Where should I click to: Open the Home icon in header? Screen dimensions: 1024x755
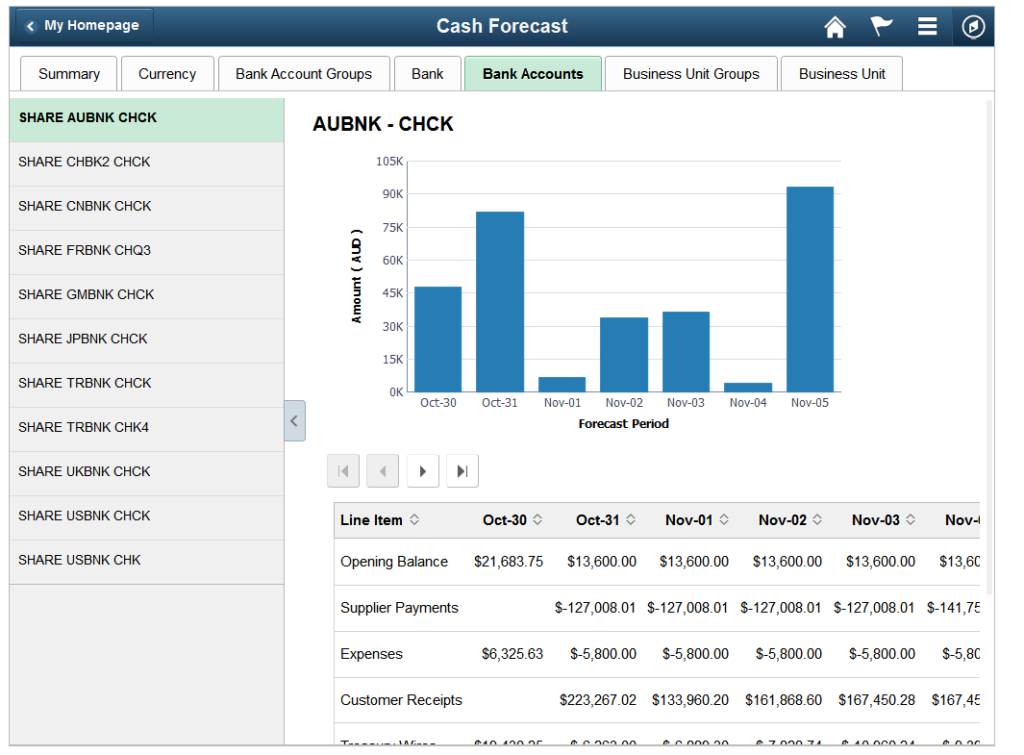point(835,27)
